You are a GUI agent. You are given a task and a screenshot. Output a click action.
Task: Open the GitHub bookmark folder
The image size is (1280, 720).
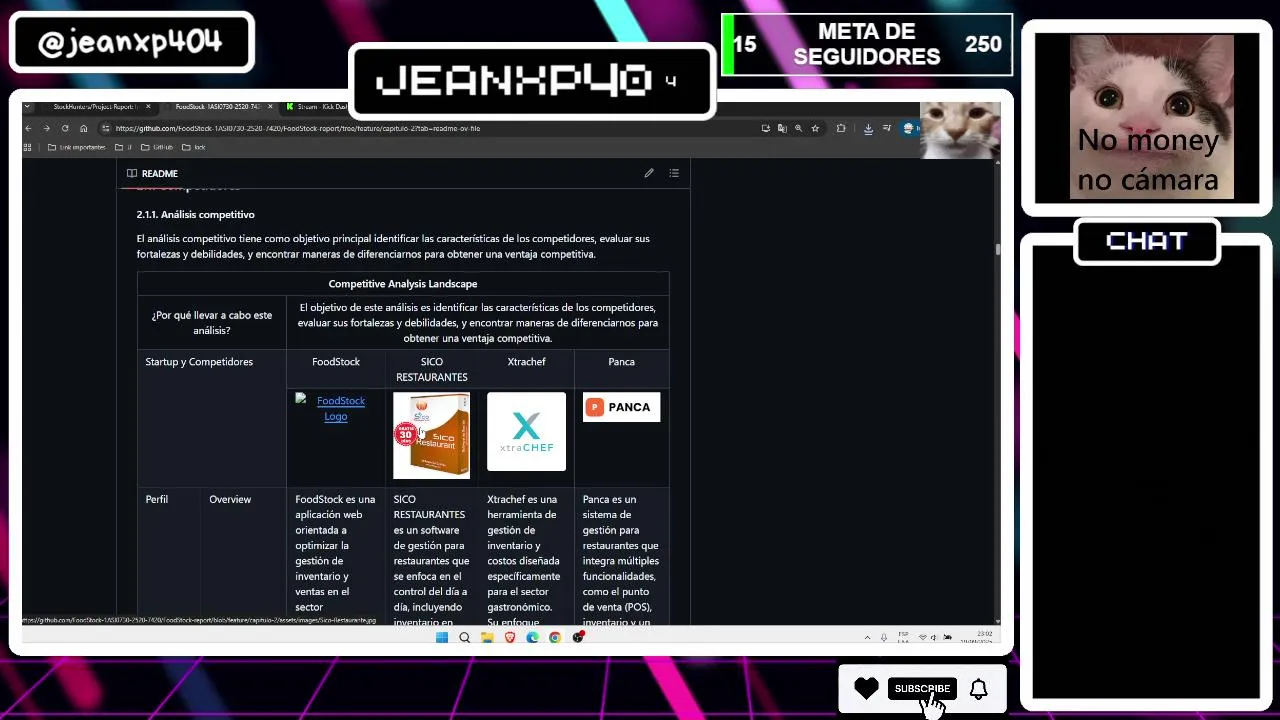(x=157, y=147)
